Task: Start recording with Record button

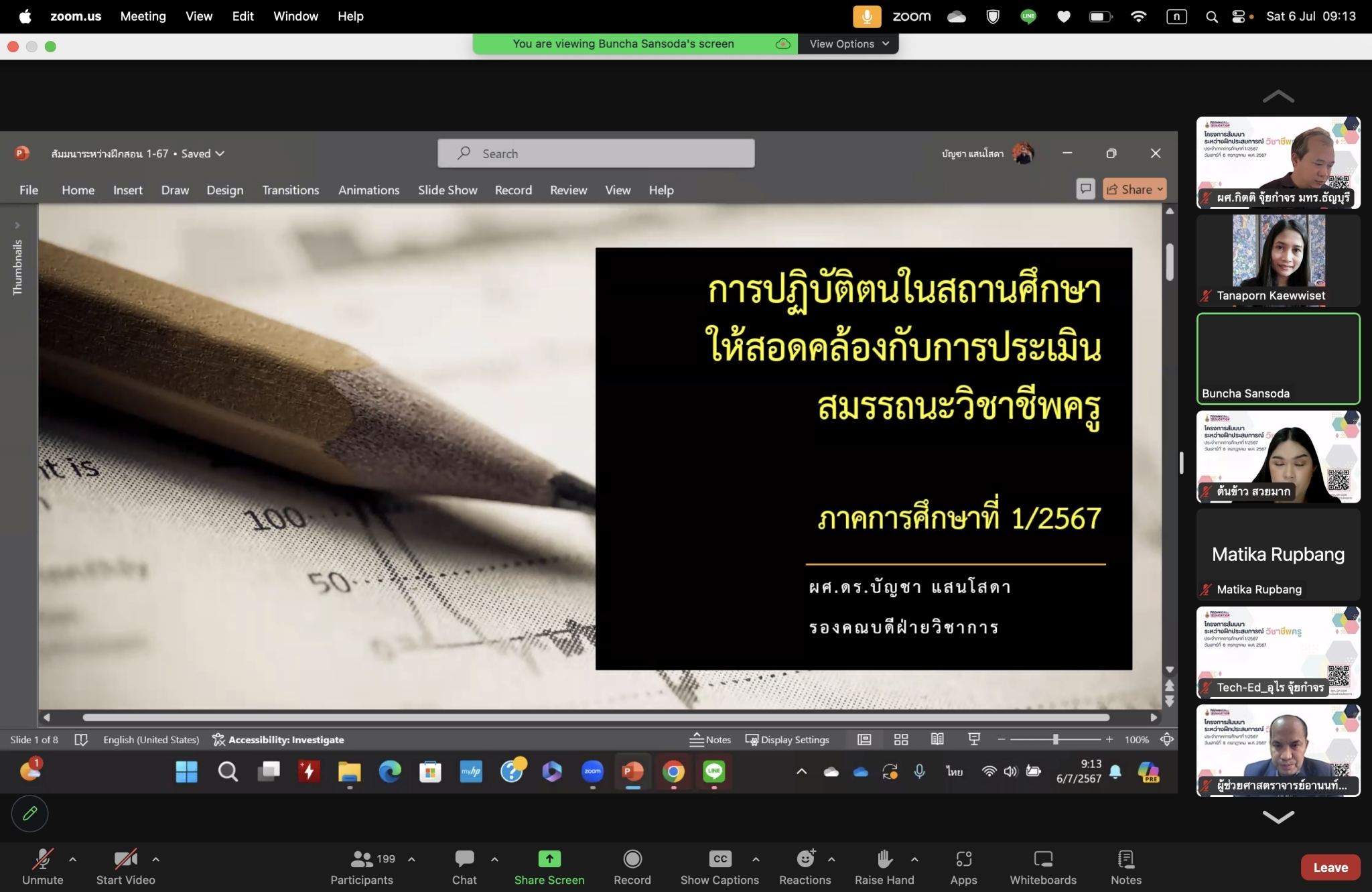Action: click(632, 867)
